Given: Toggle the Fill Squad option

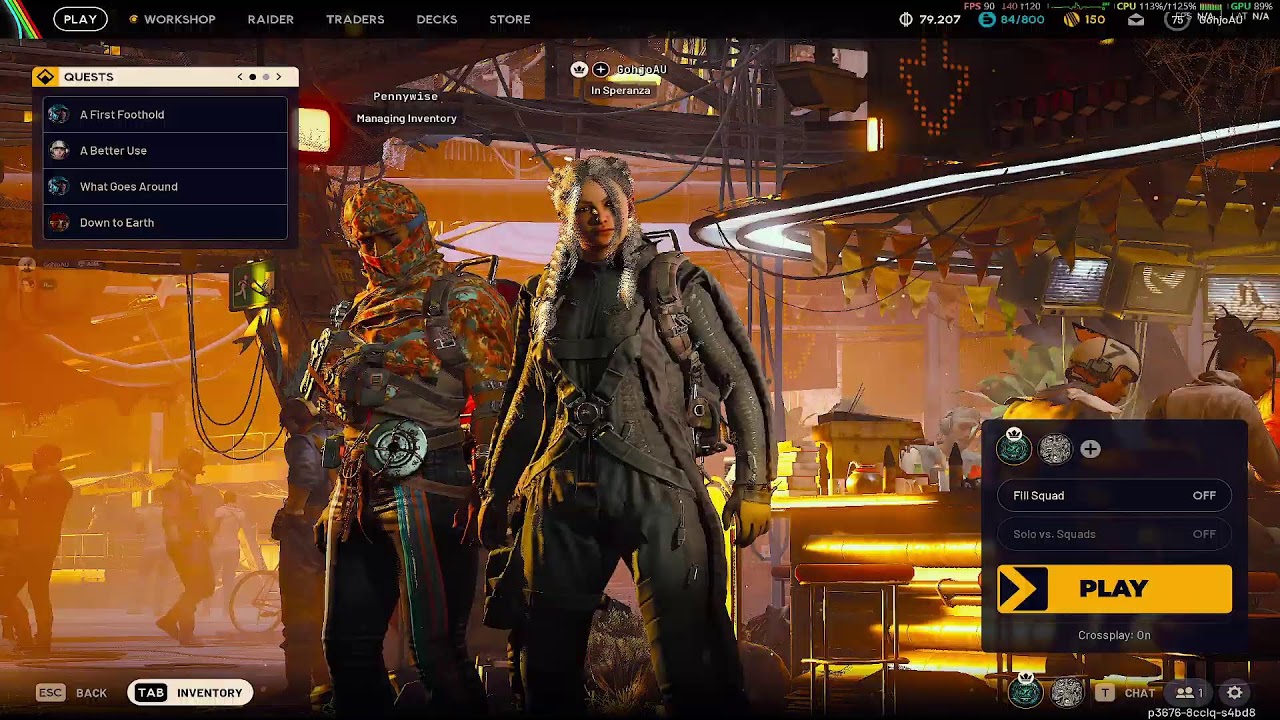Looking at the screenshot, I should tap(1114, 495).
